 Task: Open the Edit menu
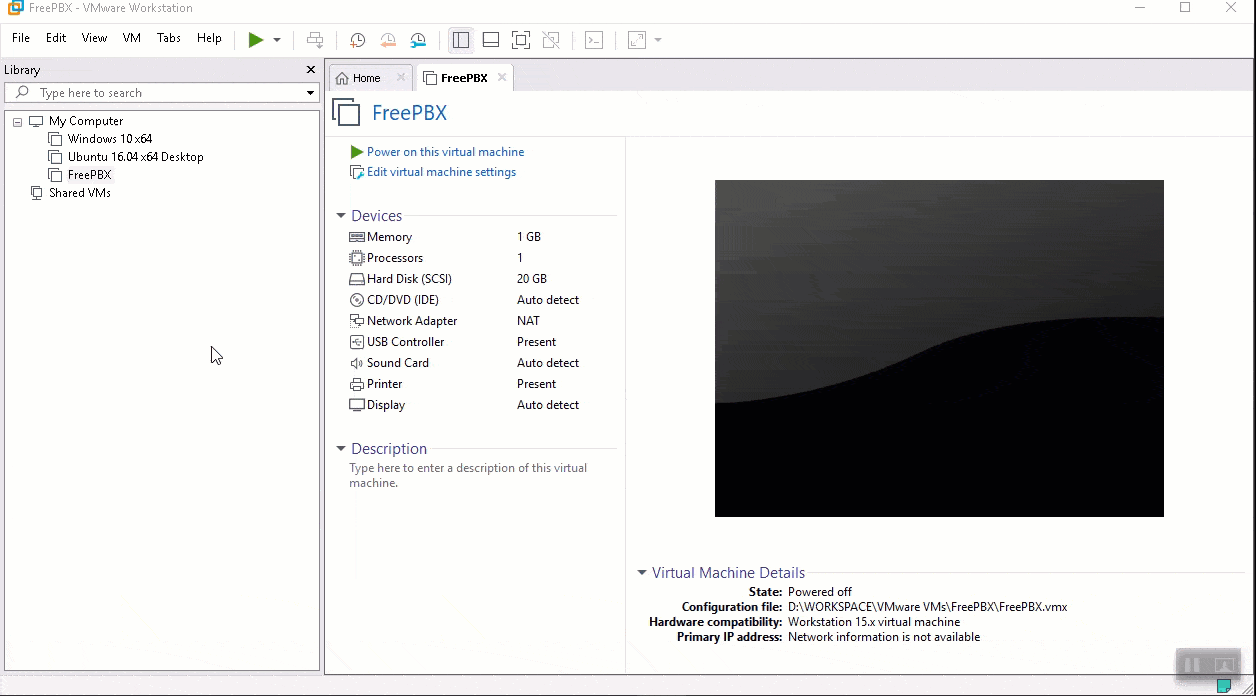coord(56,38)
